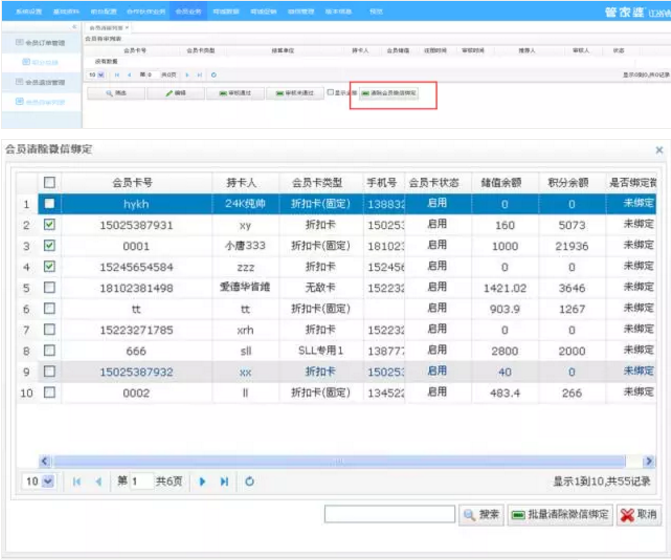Open the 微信管理 top menu
Screen dimensions: 671x560
click(301, 12)
